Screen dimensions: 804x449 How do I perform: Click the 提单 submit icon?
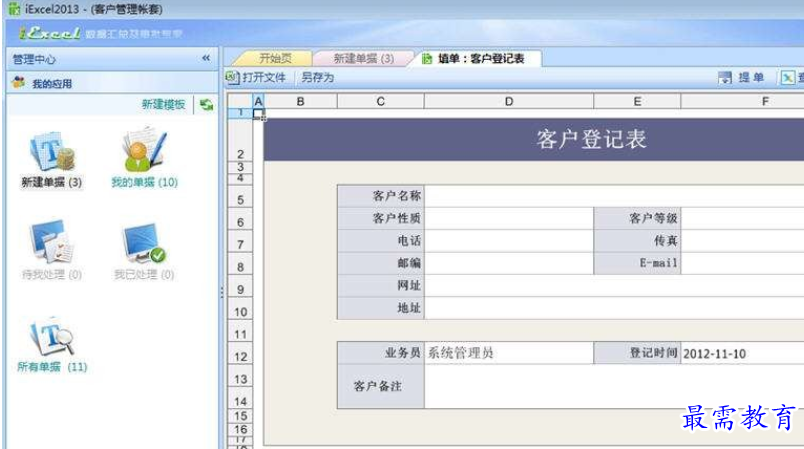coord(725,78)
